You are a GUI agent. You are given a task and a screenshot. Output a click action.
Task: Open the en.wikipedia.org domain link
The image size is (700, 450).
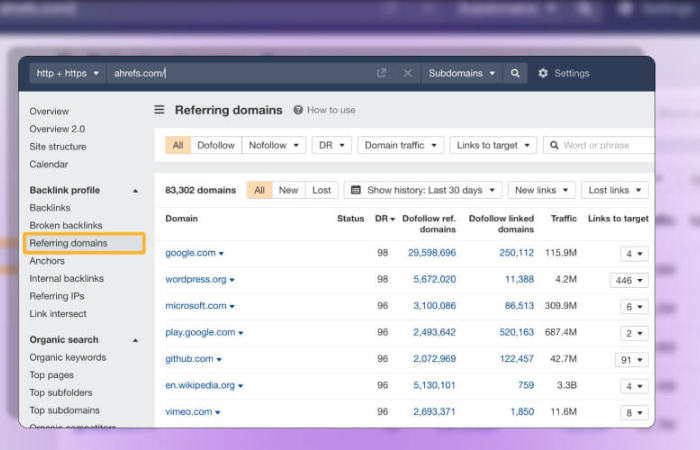point(200,385)
